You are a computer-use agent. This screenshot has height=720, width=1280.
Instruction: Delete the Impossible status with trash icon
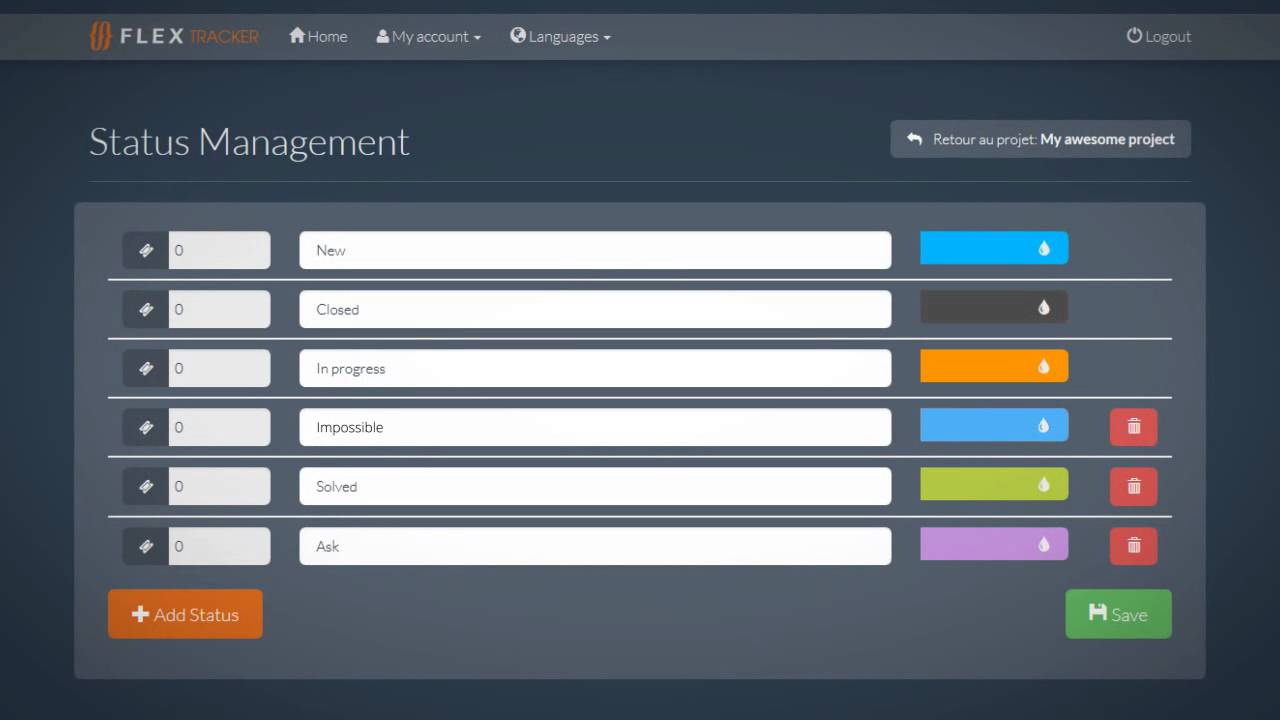click(1134, 427)
